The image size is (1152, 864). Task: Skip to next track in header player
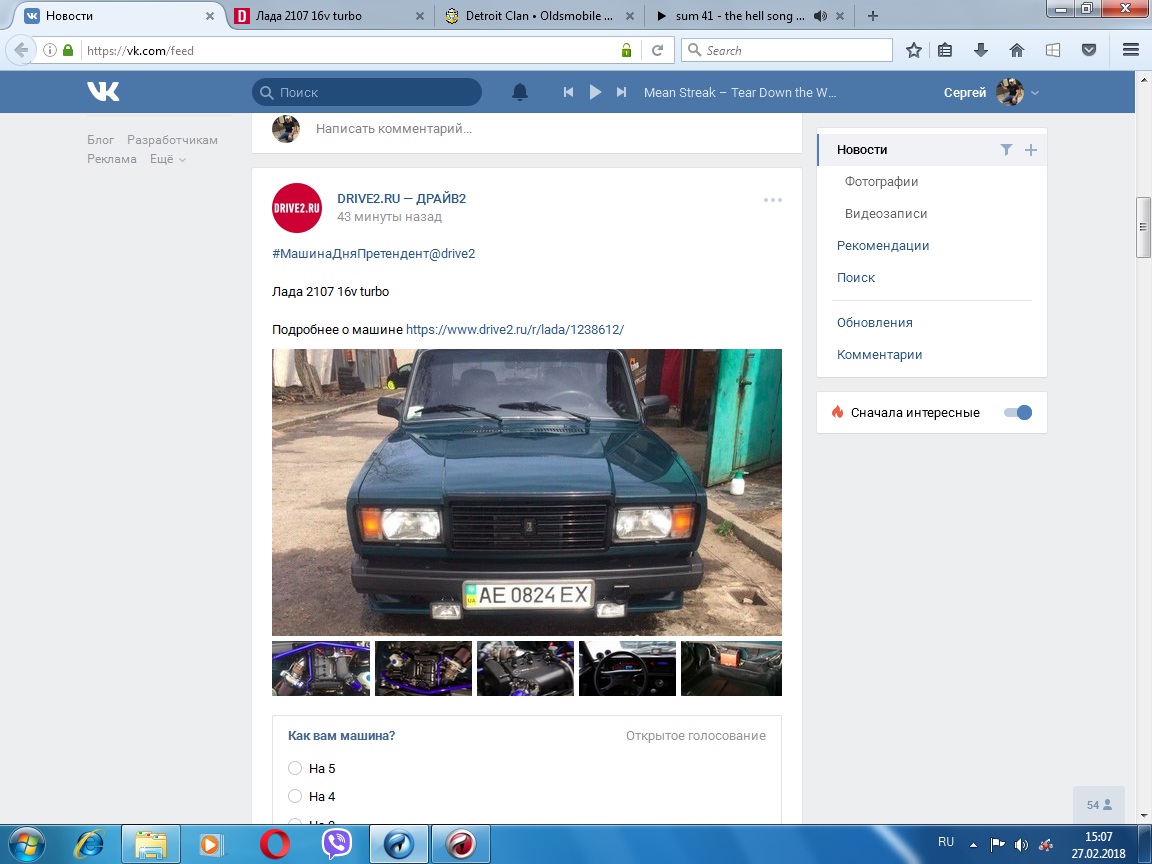pyautogui.click(x=621, y=92)
